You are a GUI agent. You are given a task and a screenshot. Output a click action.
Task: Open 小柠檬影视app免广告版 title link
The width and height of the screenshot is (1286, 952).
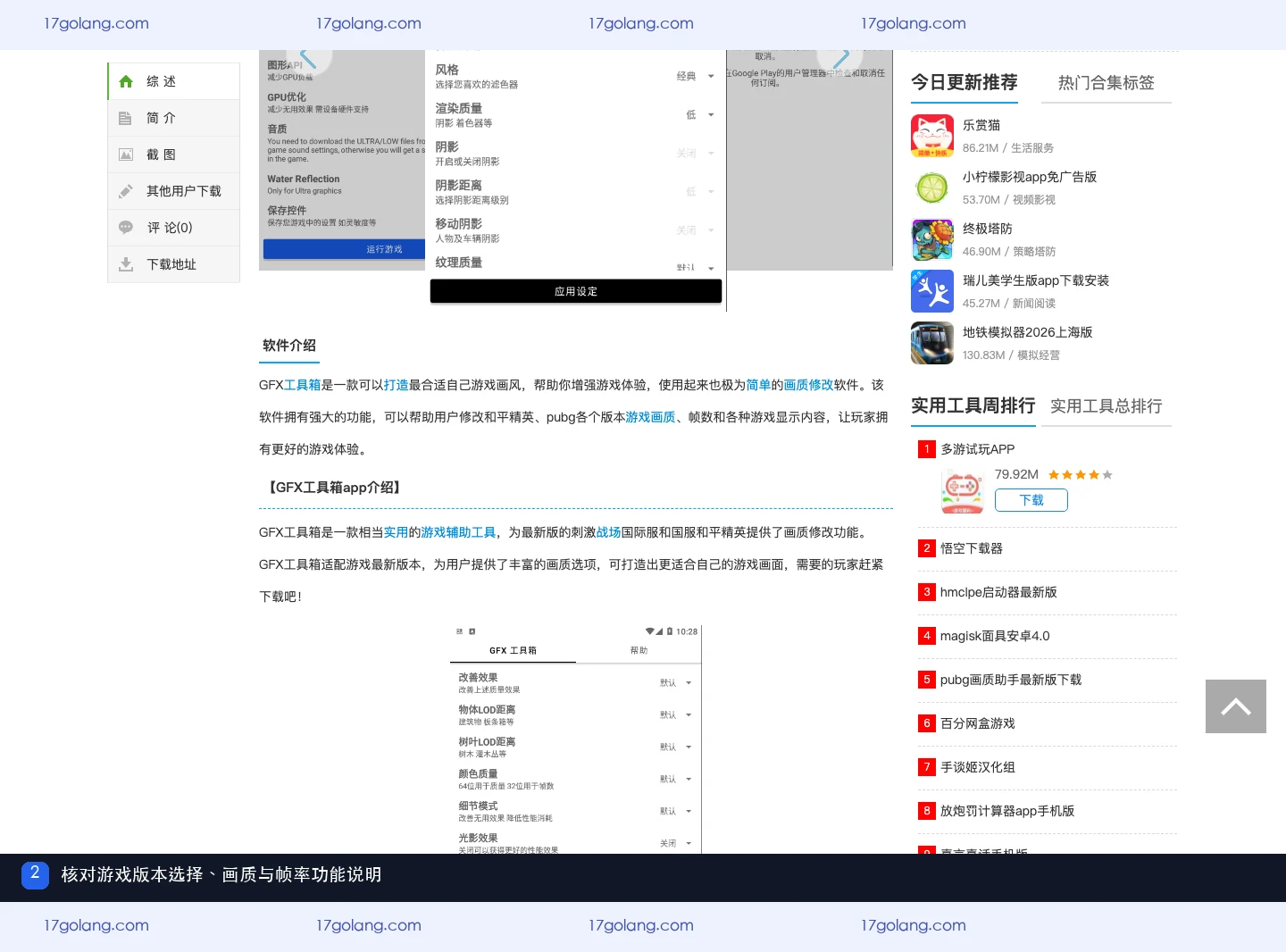1030,177
